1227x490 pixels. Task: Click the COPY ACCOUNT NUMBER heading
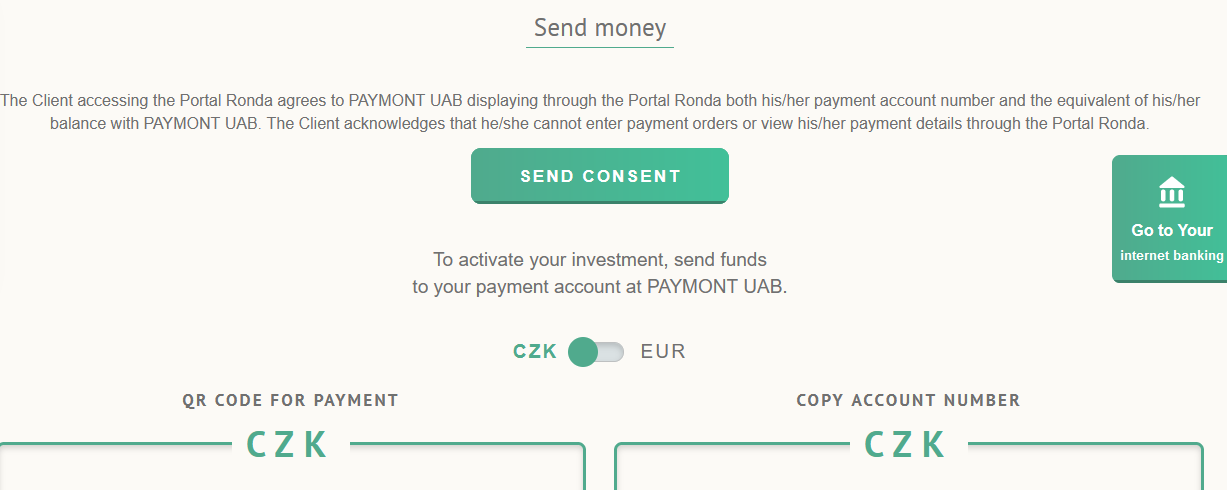[x=908, y=401]
